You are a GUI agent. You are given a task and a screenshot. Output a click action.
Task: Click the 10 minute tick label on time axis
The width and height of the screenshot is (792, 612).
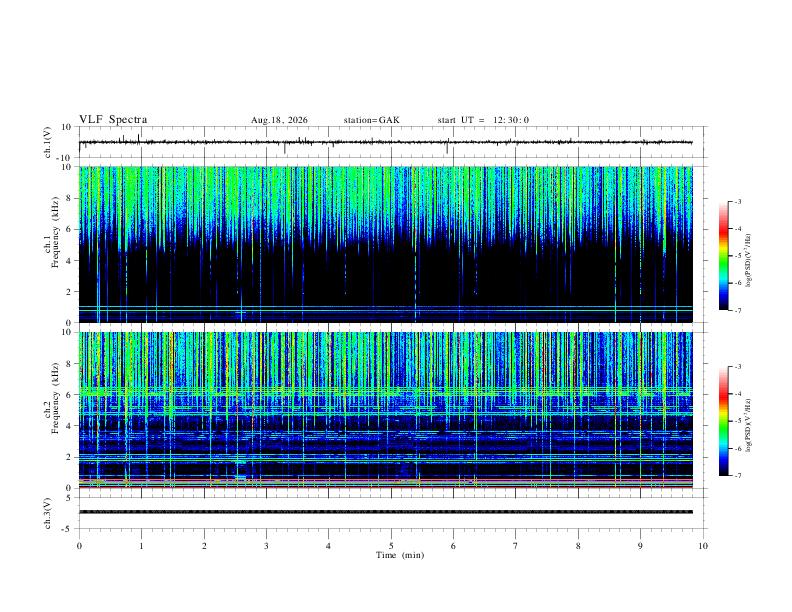click(x=703, y=546)
